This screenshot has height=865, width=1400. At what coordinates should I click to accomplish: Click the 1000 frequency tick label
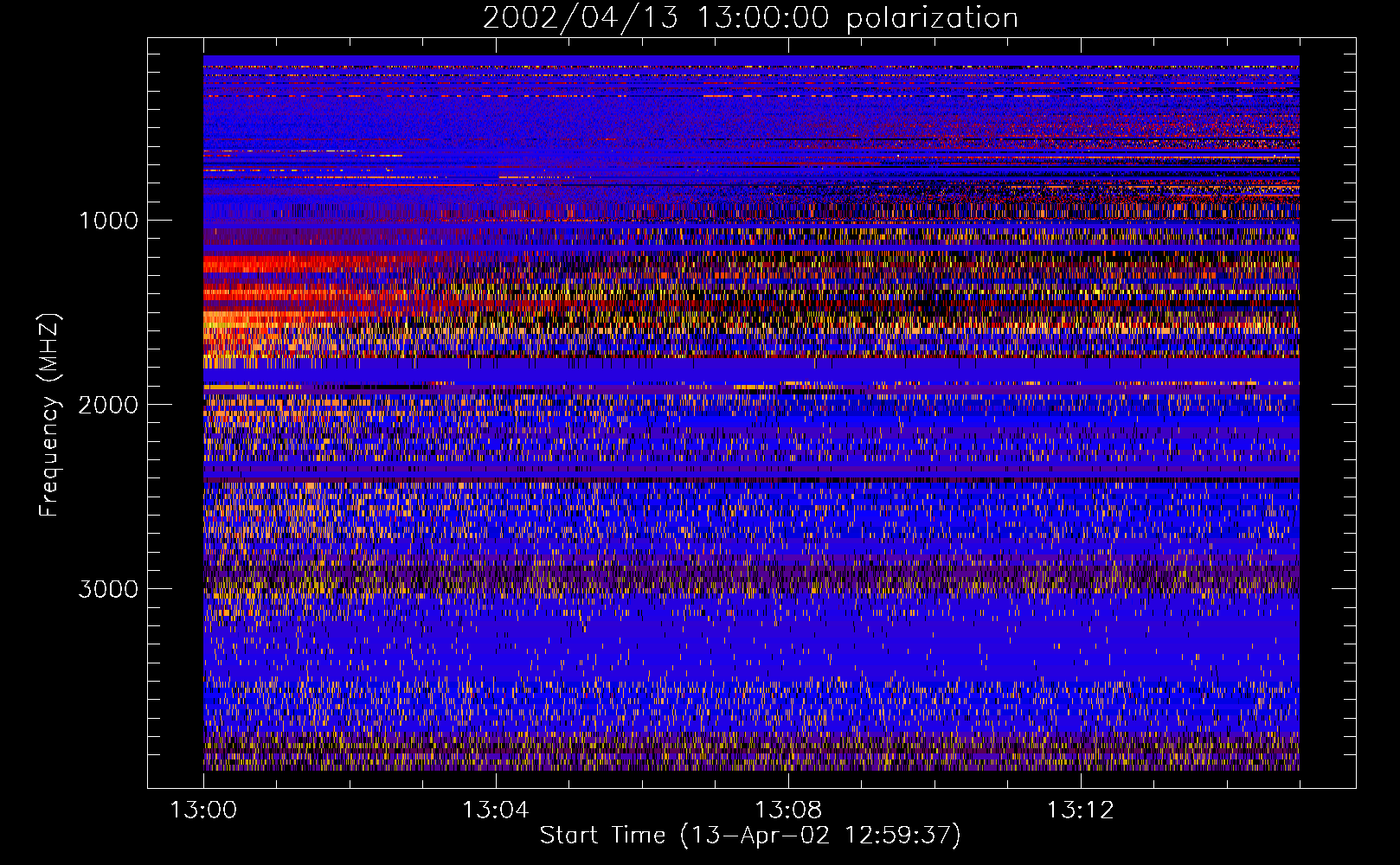click(x=108, y=221)
